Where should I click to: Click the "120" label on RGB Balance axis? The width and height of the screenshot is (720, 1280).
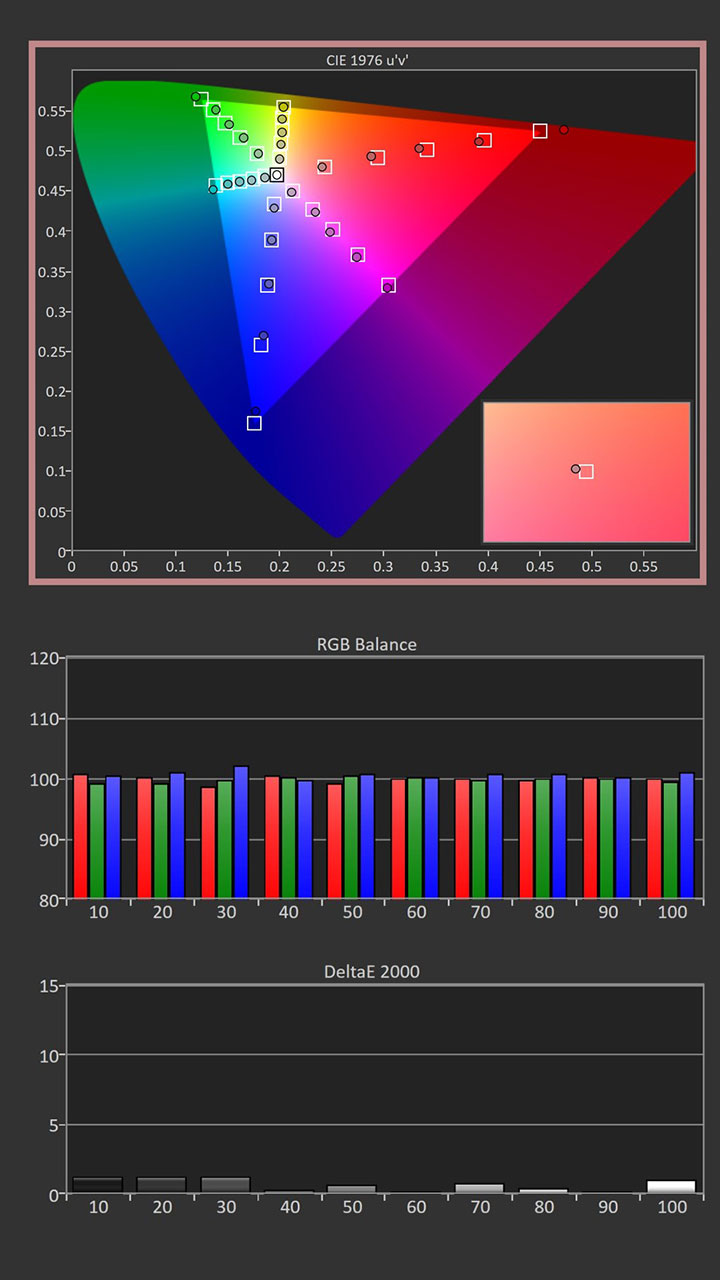click(45, 659)
